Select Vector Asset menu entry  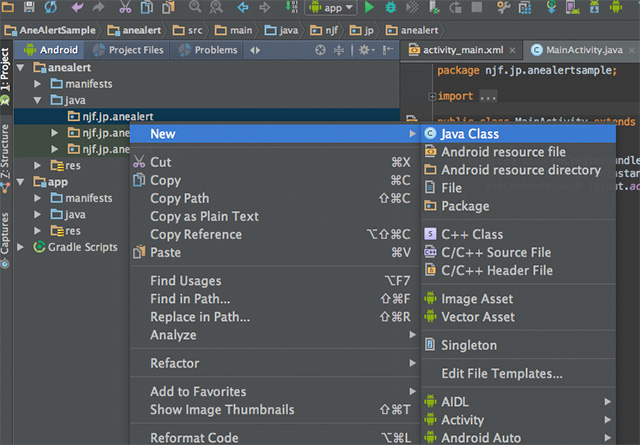point(518,317)
